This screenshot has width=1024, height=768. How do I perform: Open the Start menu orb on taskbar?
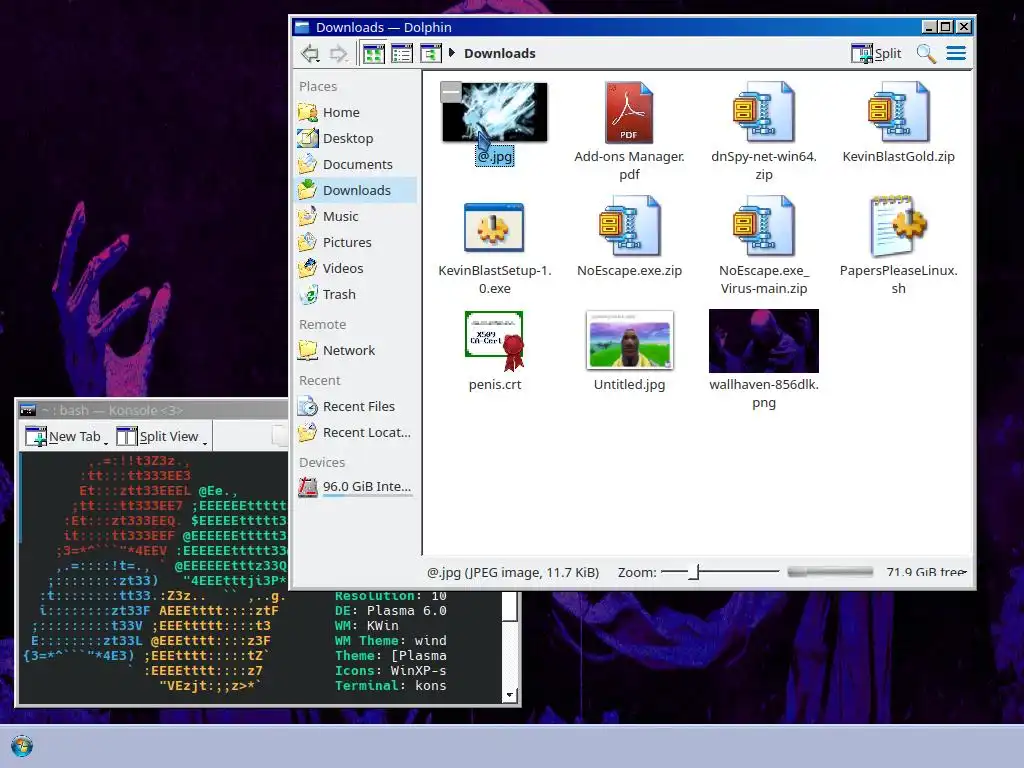[x=22, y=746]
